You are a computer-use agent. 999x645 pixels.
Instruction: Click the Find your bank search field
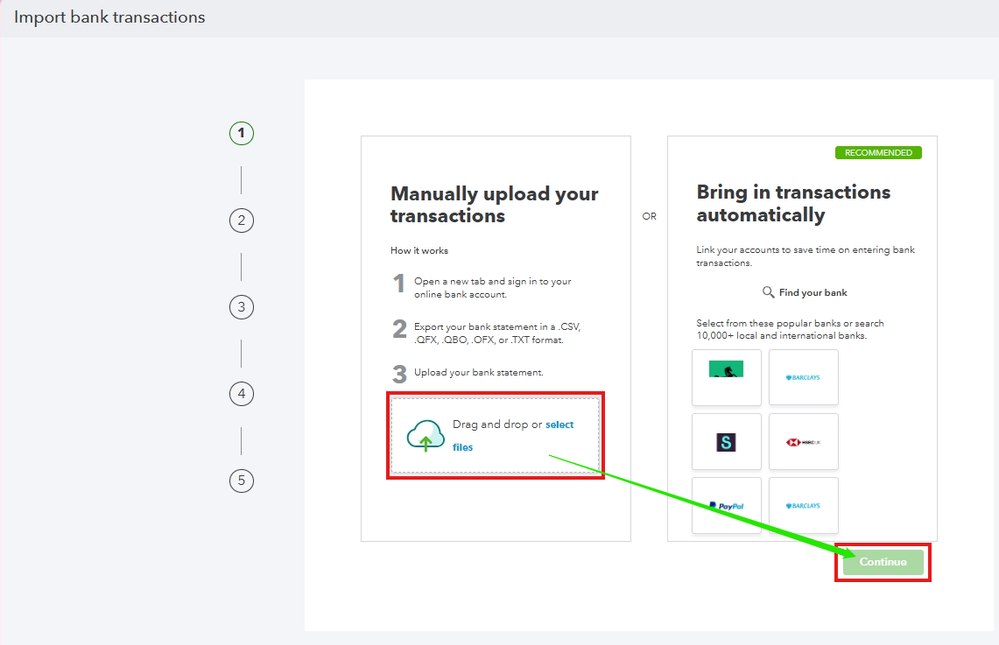(x=804, y=293)
